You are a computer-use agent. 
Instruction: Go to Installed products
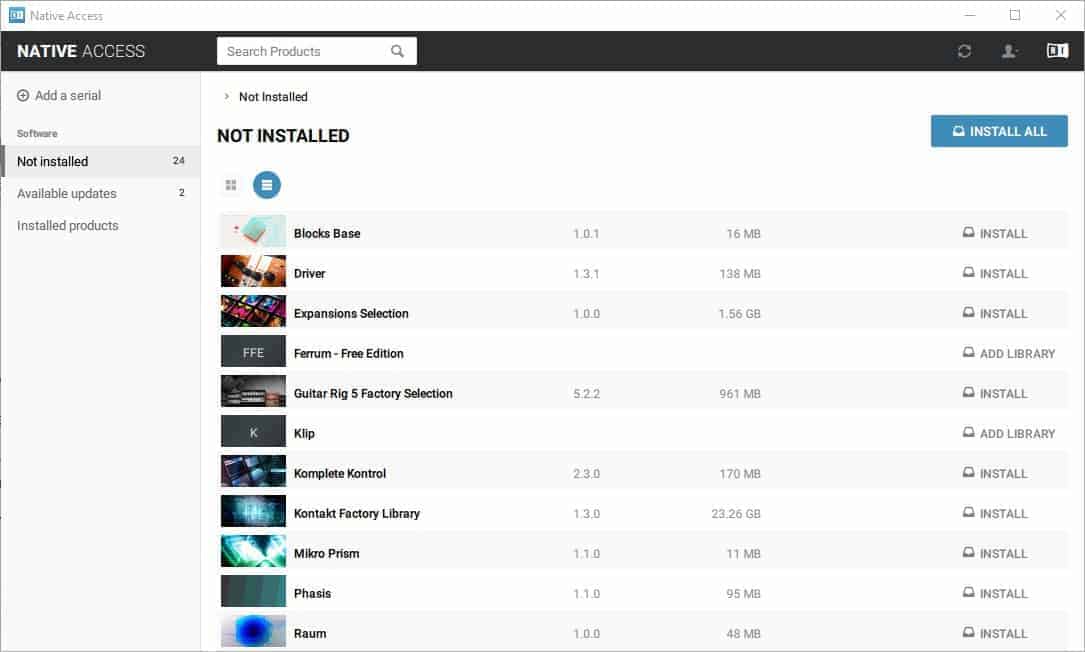[x=68, y=225]
